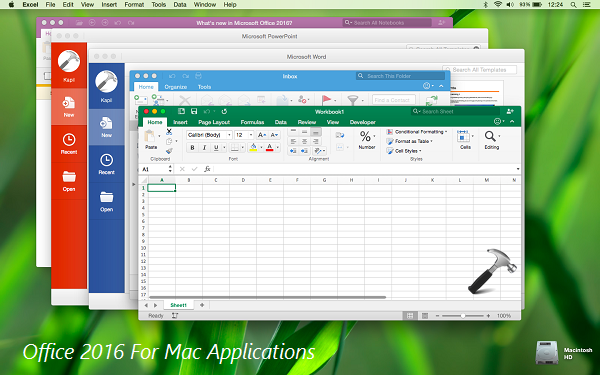Click the Filter funnel icon in Outlook

[x=352, y=100]
